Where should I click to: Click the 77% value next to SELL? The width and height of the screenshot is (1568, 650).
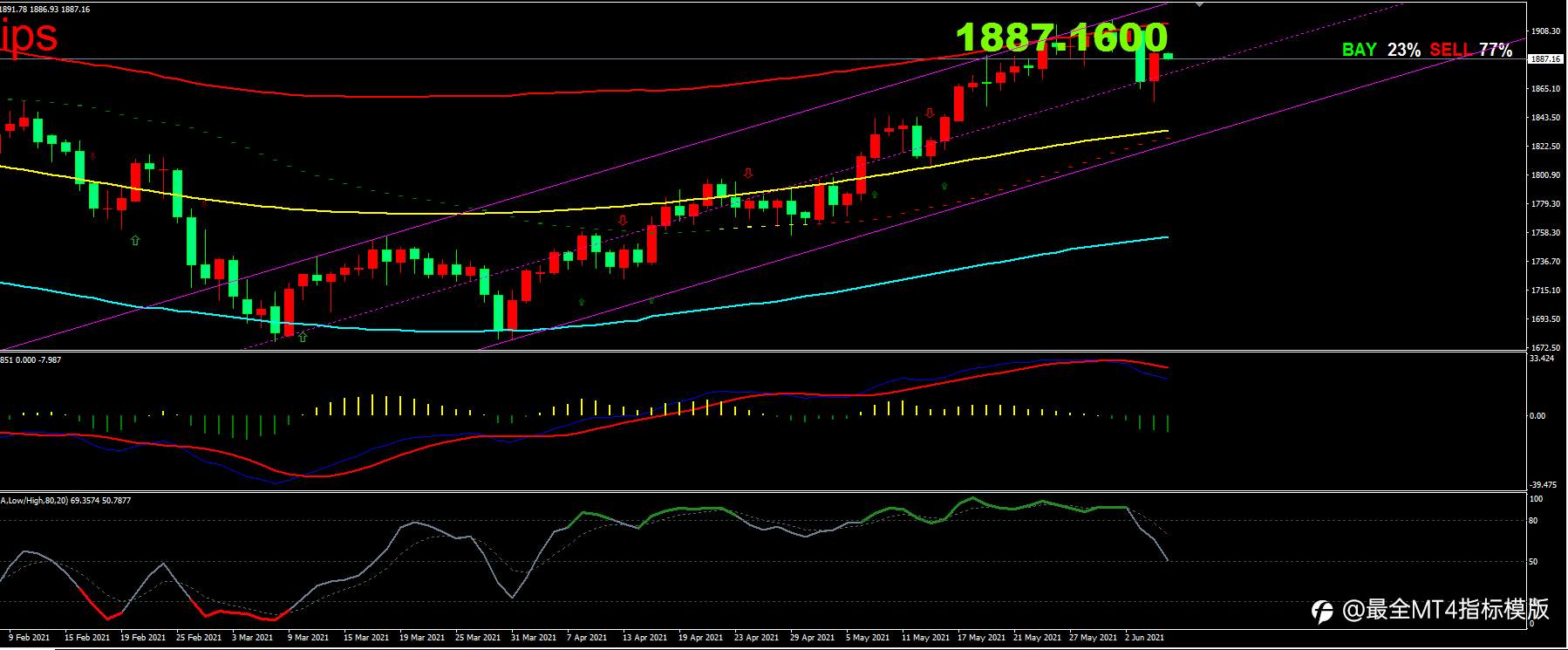tap(1496, 50)
